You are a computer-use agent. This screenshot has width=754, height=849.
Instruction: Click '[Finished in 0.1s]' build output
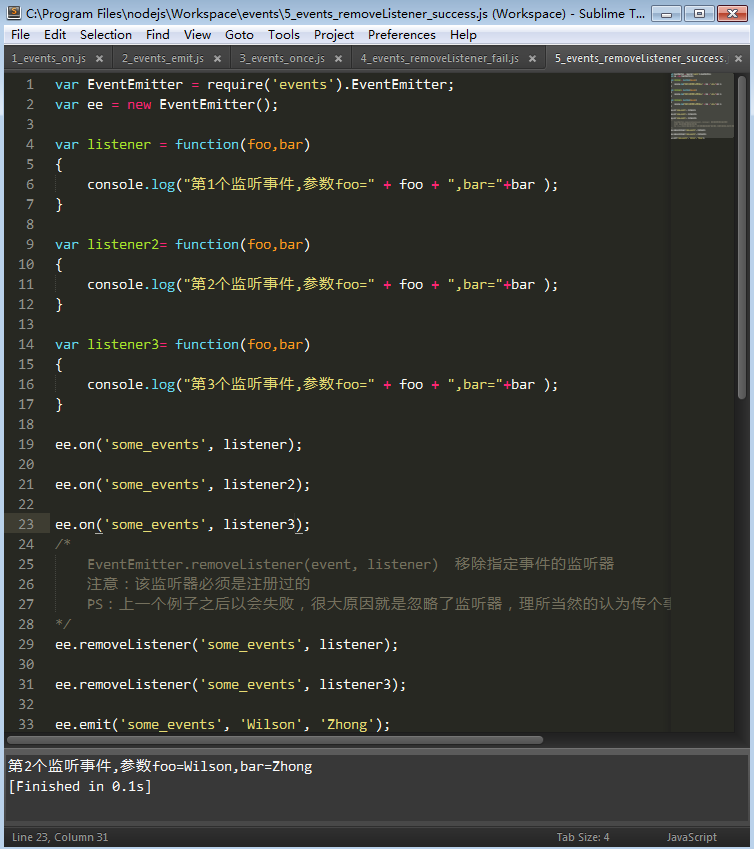(80, 786)
